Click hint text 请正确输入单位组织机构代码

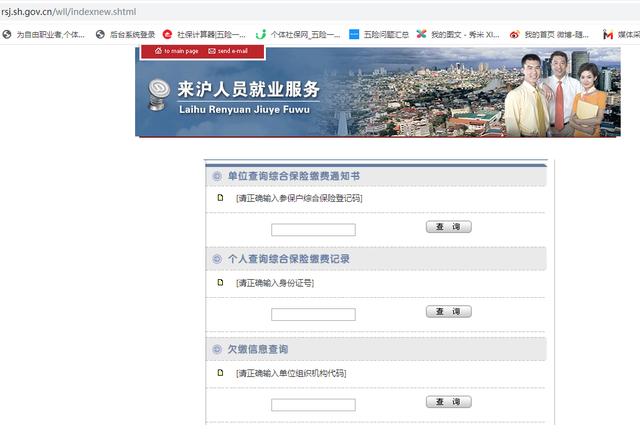click(x=291, y=373)
